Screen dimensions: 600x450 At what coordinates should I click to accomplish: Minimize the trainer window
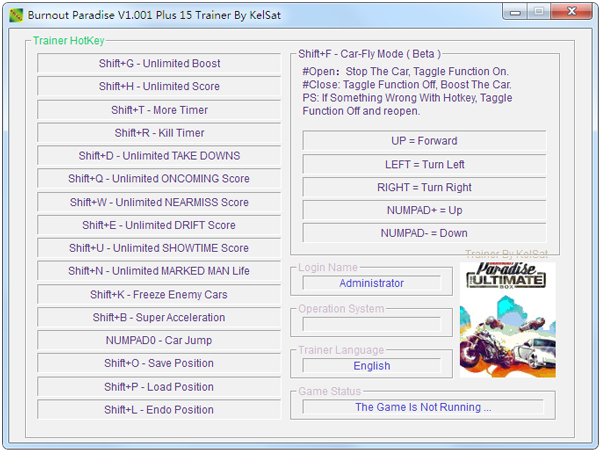(515, 12)
